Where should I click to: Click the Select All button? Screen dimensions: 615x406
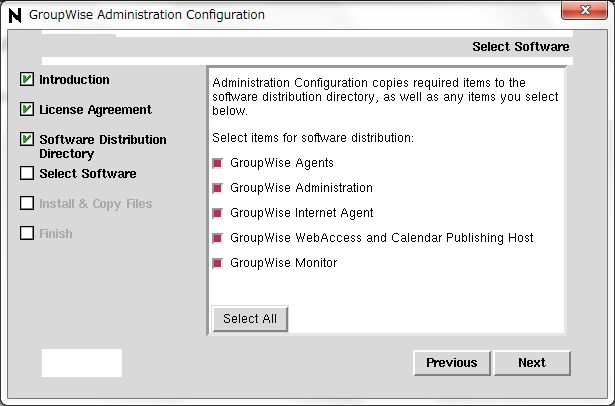click(250, 319)
